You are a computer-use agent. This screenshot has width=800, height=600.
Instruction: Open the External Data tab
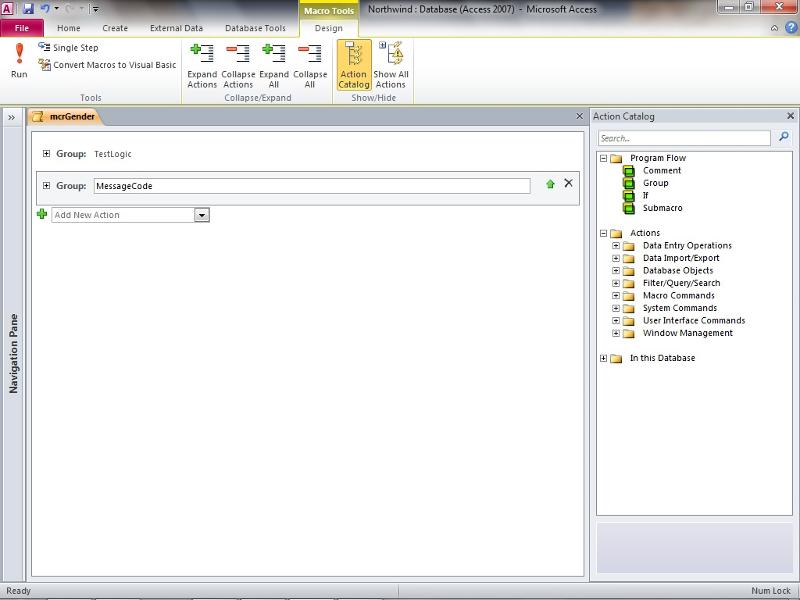(176, 28)
